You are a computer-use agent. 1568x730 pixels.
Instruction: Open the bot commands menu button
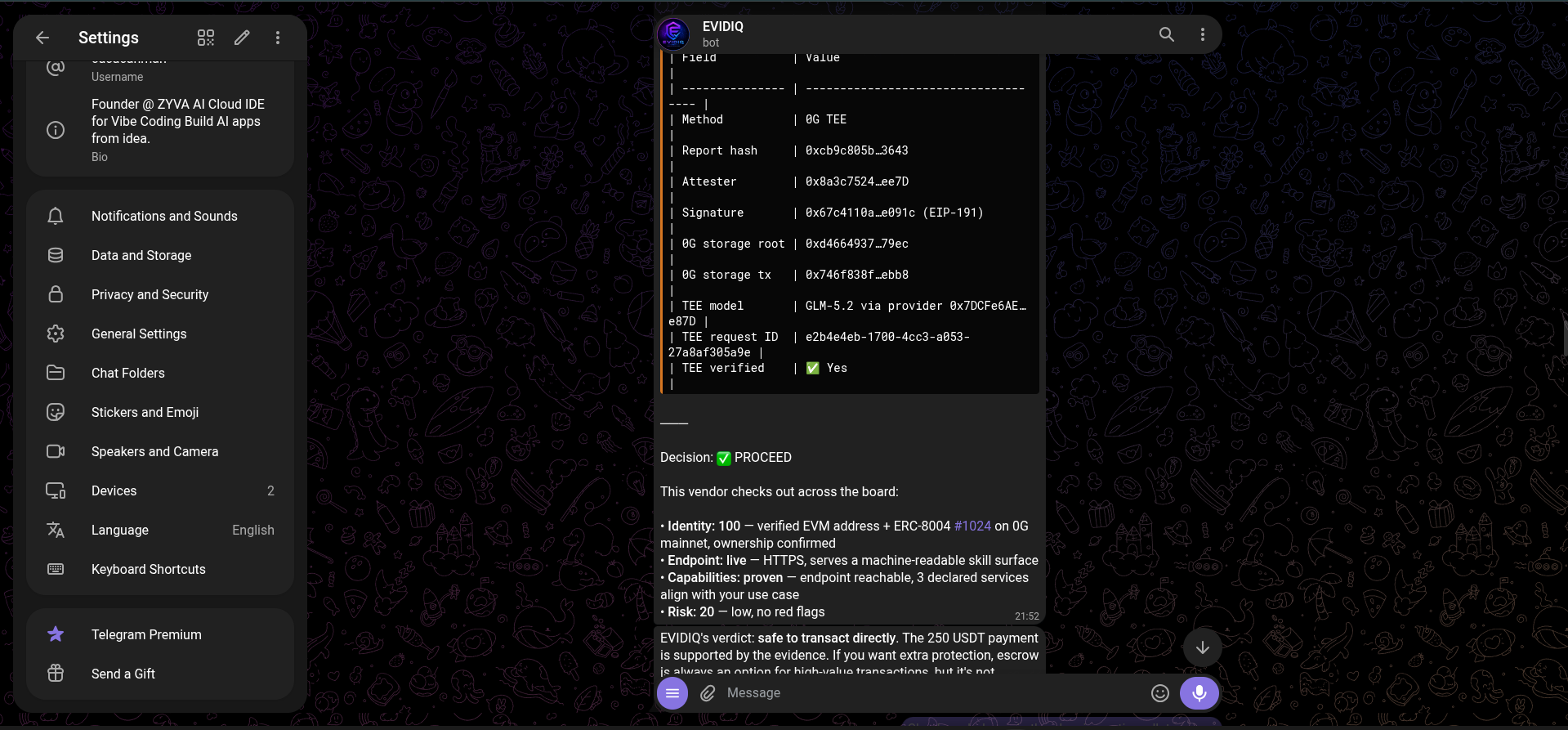[x=672, y=693]
